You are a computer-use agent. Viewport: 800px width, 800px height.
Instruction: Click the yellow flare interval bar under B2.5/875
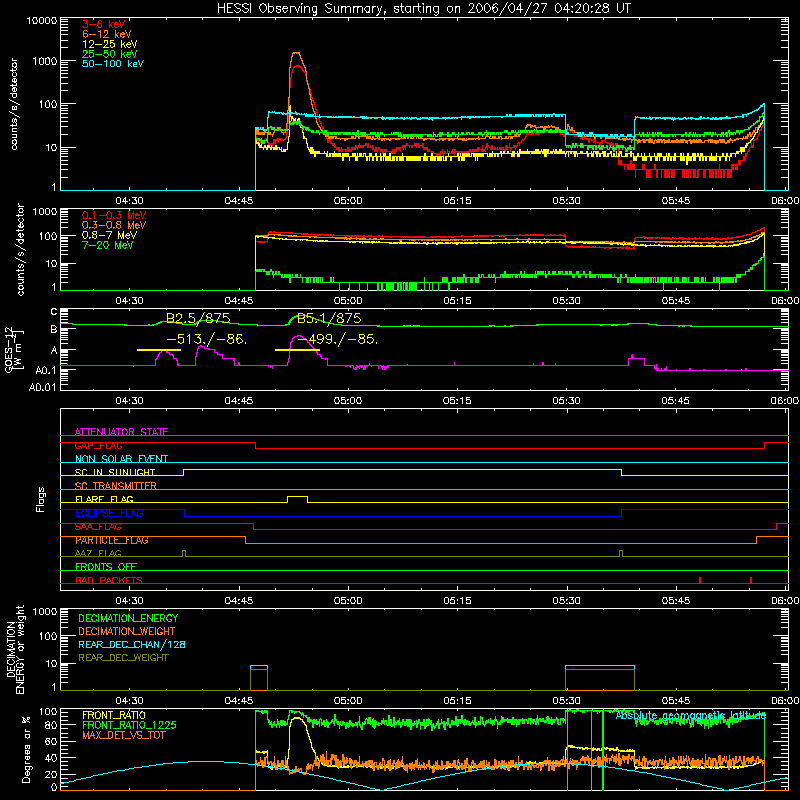(159, 350)
